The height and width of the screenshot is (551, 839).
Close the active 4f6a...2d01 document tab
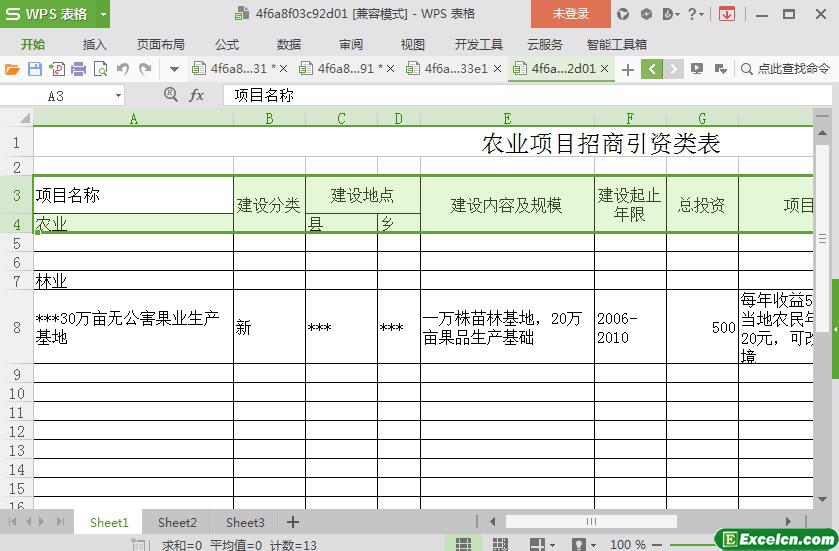tap(605, 69)
